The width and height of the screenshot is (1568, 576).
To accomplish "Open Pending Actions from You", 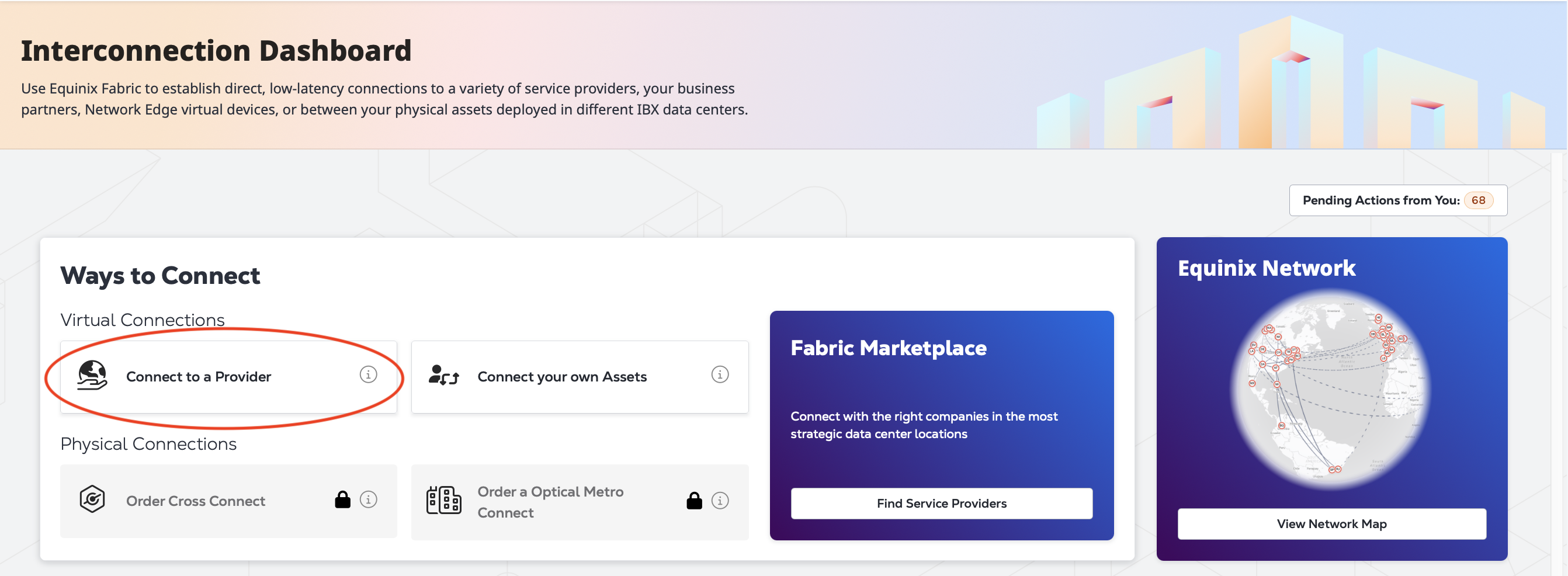I will [x=1397, y=200].
